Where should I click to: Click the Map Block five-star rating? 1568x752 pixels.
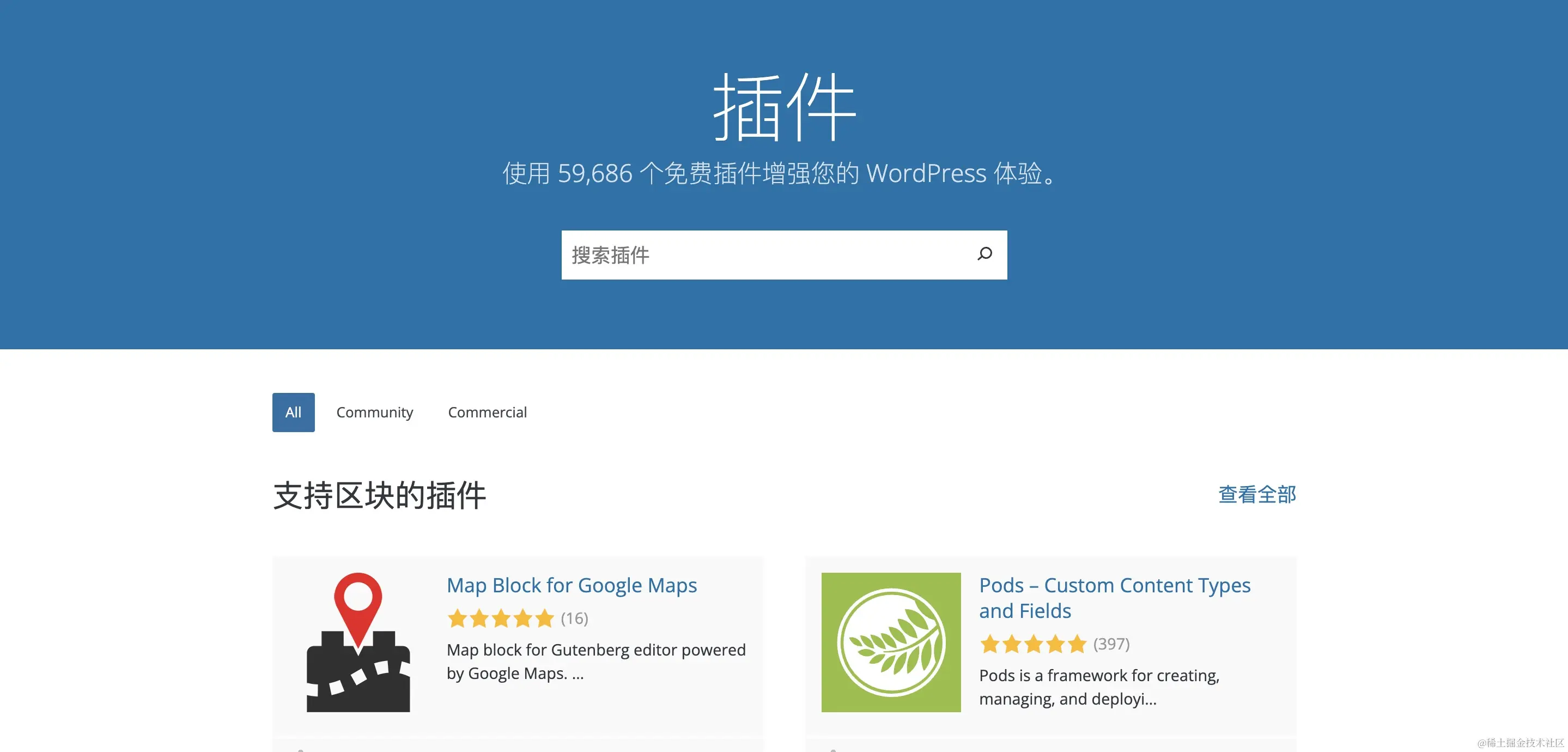tap(500, 618)
